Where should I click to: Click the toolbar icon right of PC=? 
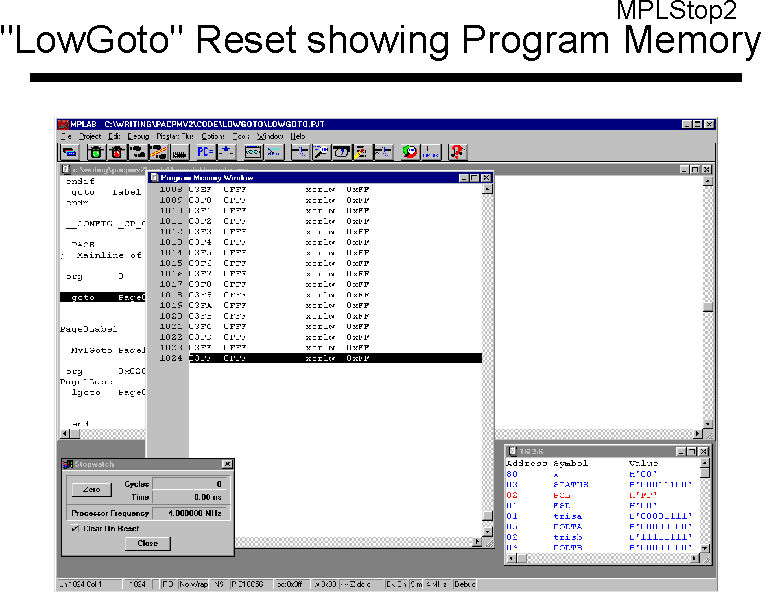226,152
